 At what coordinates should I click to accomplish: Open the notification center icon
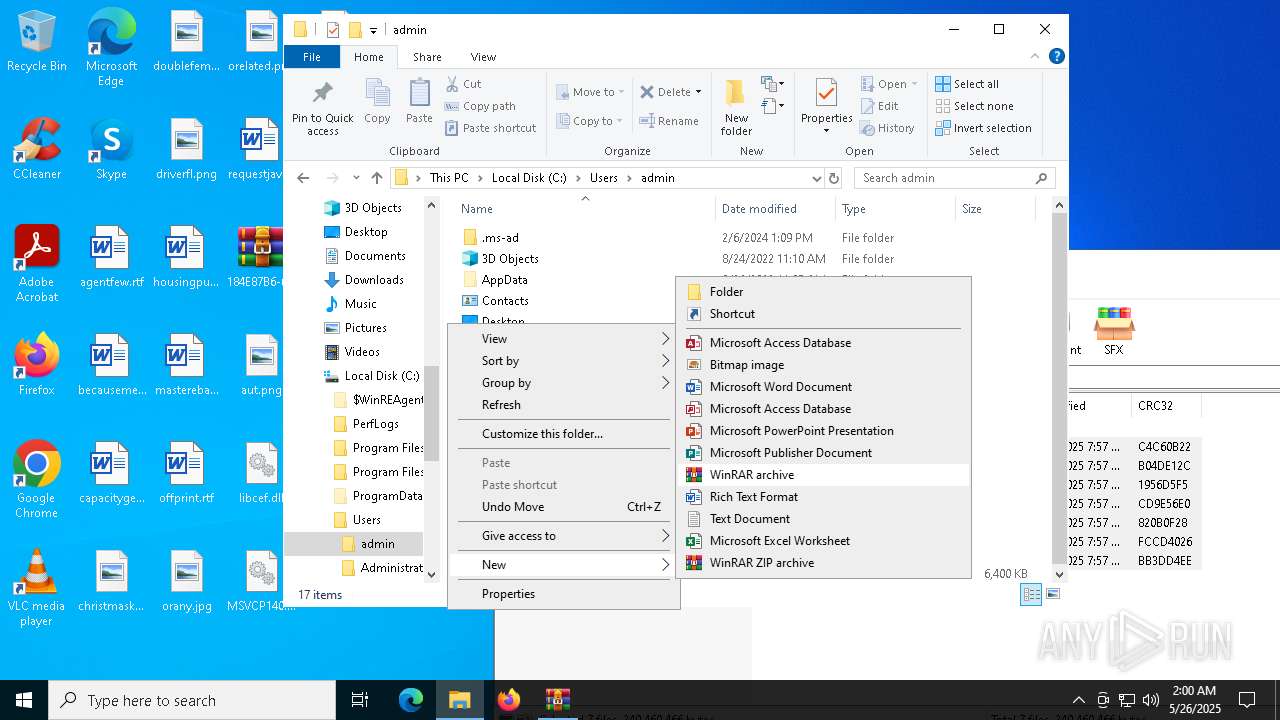tap(1247, 700)
